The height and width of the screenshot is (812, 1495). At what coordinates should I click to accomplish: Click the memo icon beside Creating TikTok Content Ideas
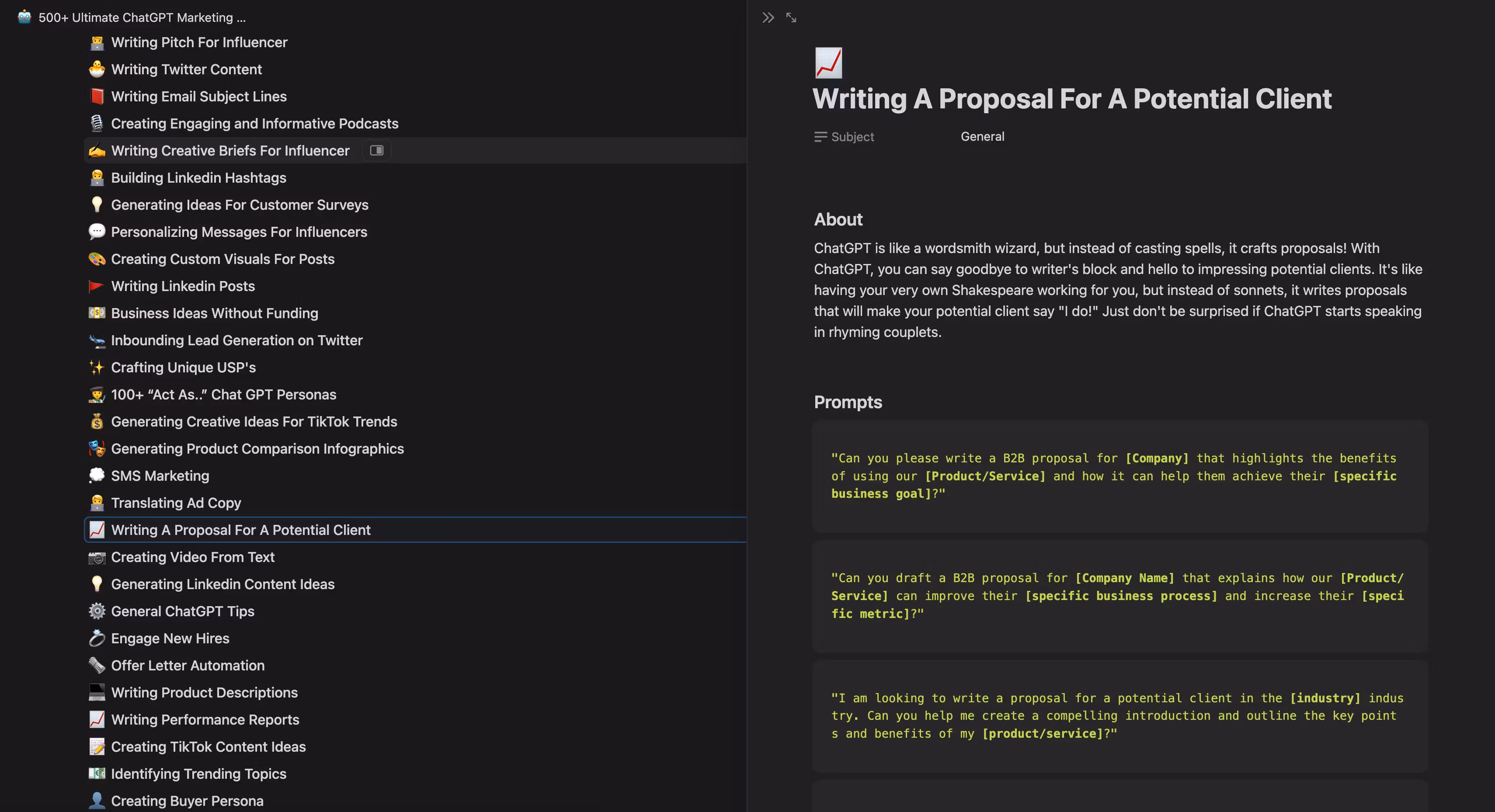point(97,746)
